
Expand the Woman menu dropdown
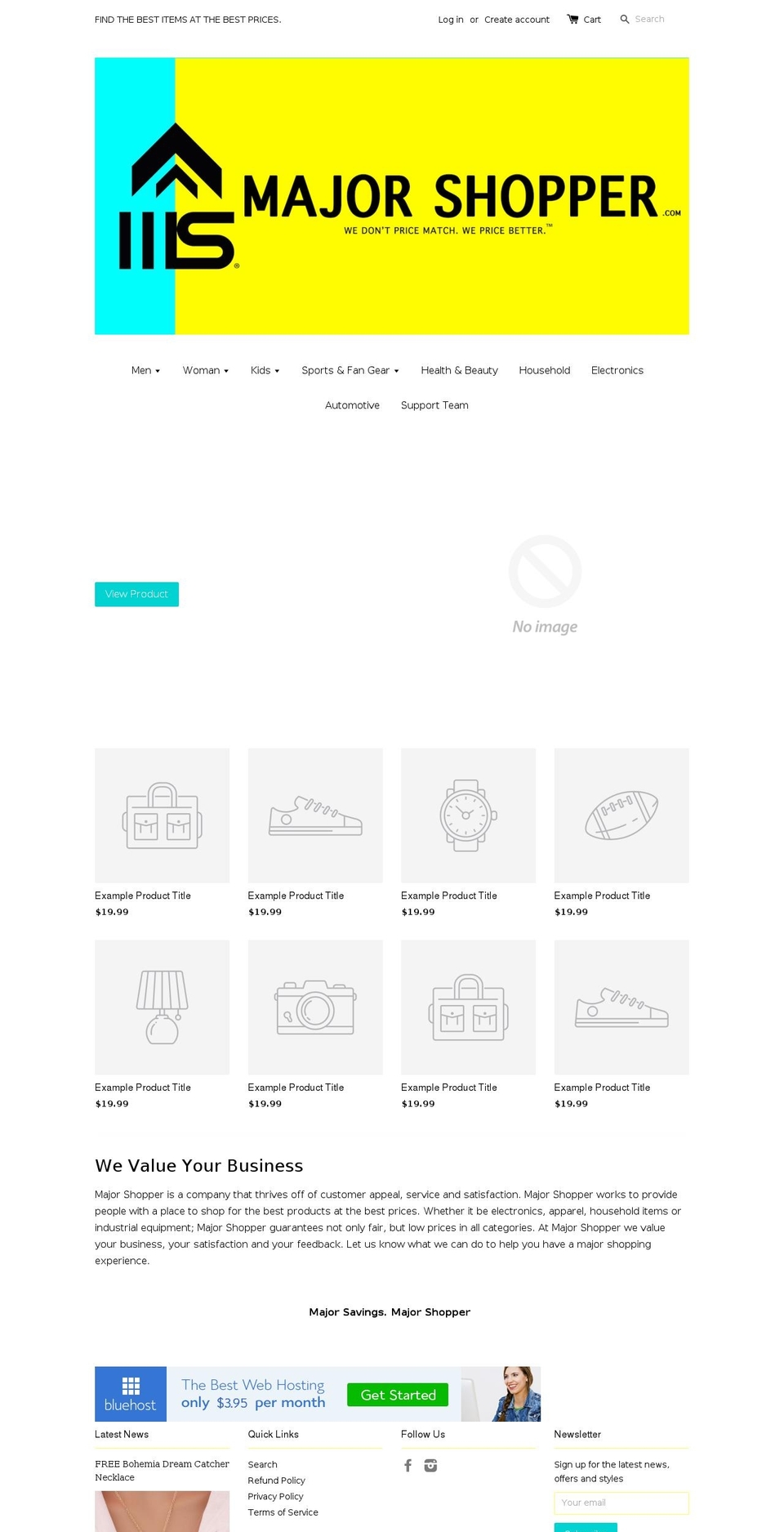206,370
